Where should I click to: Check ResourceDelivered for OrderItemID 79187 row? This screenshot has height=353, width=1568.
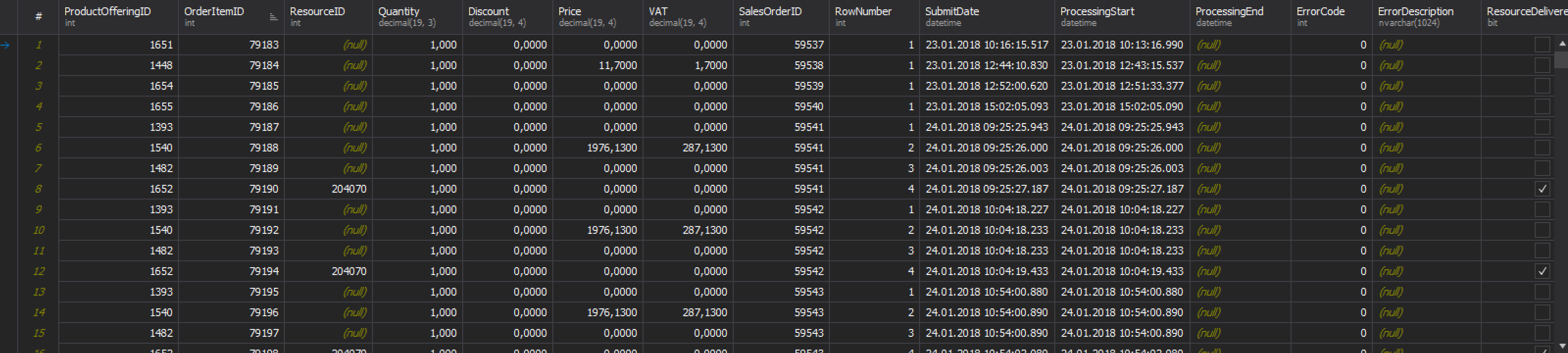point(1542,126)
